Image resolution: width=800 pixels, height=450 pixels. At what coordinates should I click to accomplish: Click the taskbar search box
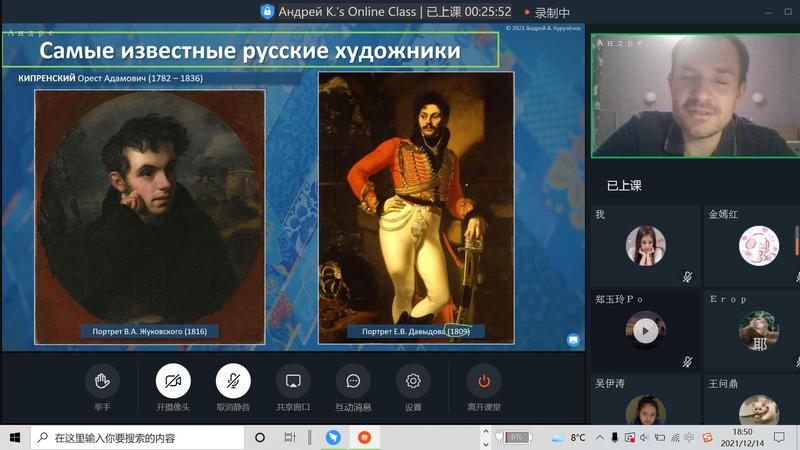137,438
